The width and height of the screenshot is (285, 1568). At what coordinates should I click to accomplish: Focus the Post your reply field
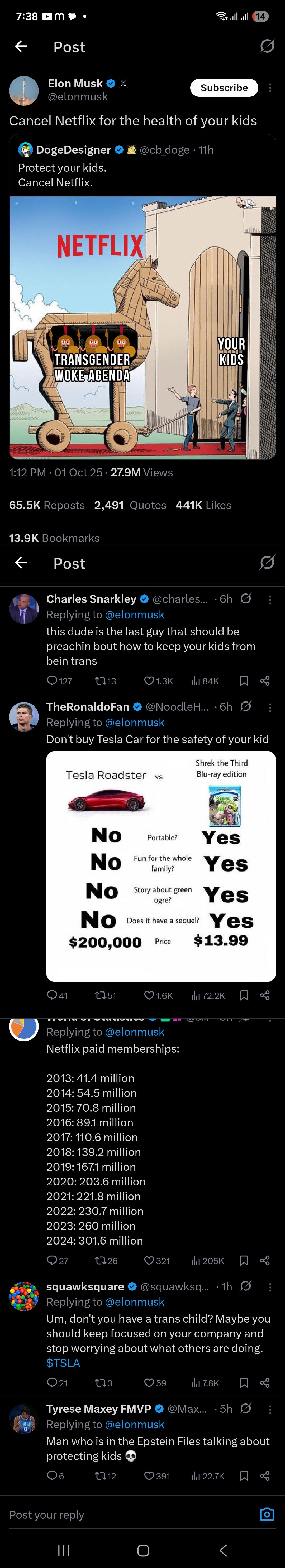122,1514
